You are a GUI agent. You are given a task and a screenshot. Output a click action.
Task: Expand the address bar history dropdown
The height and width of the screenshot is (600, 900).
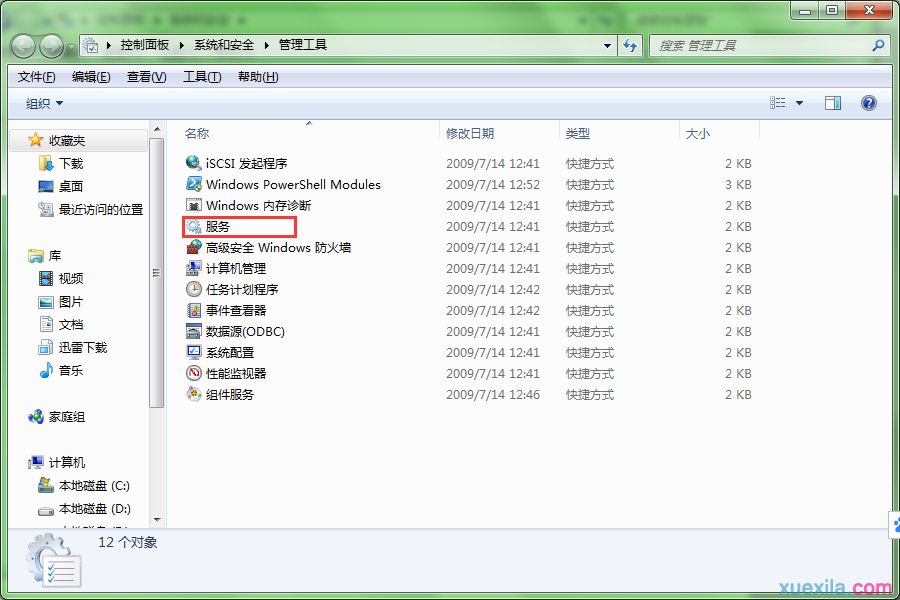click(607, 45)
